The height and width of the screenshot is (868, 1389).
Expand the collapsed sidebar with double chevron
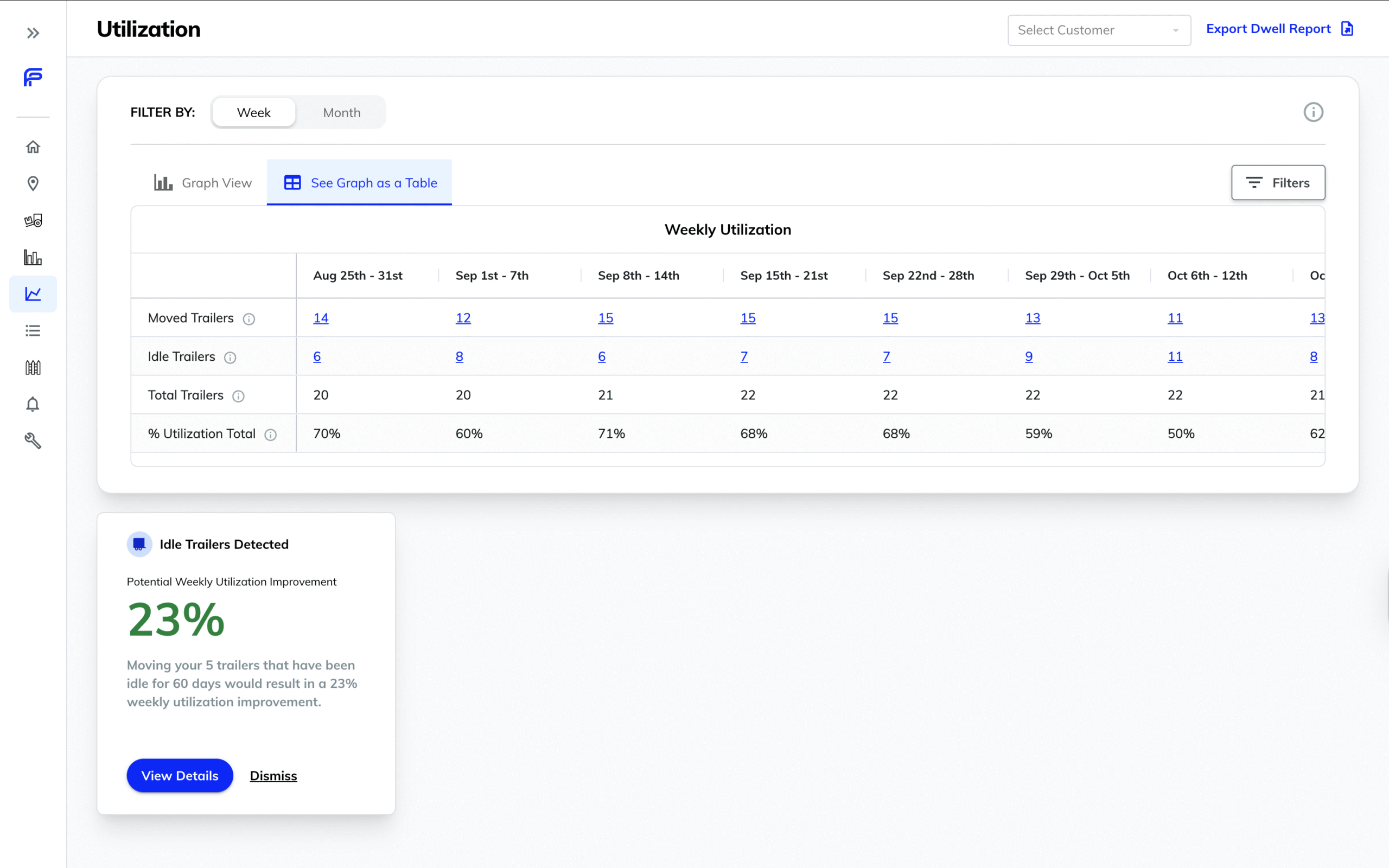pyautogui.click(x=33, y=33)
